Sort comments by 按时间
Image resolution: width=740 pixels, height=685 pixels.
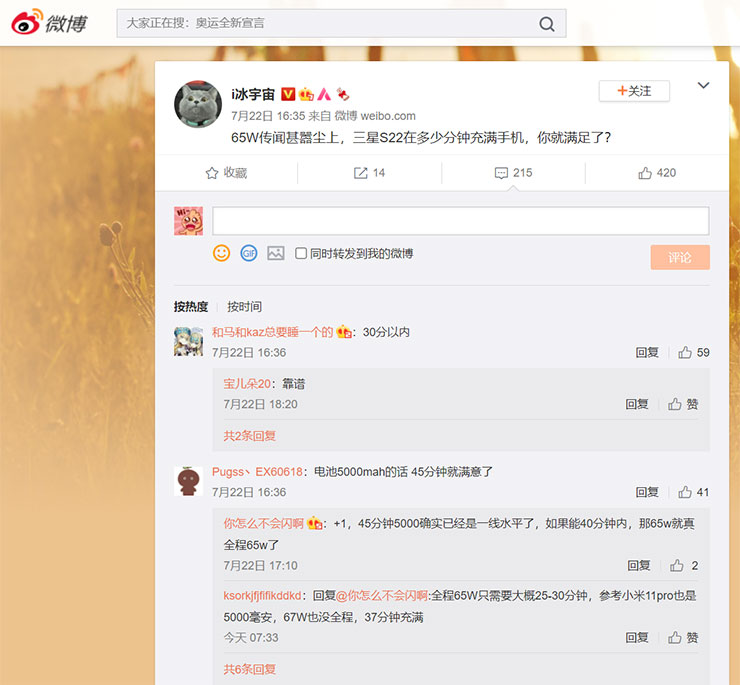[244, 307]
